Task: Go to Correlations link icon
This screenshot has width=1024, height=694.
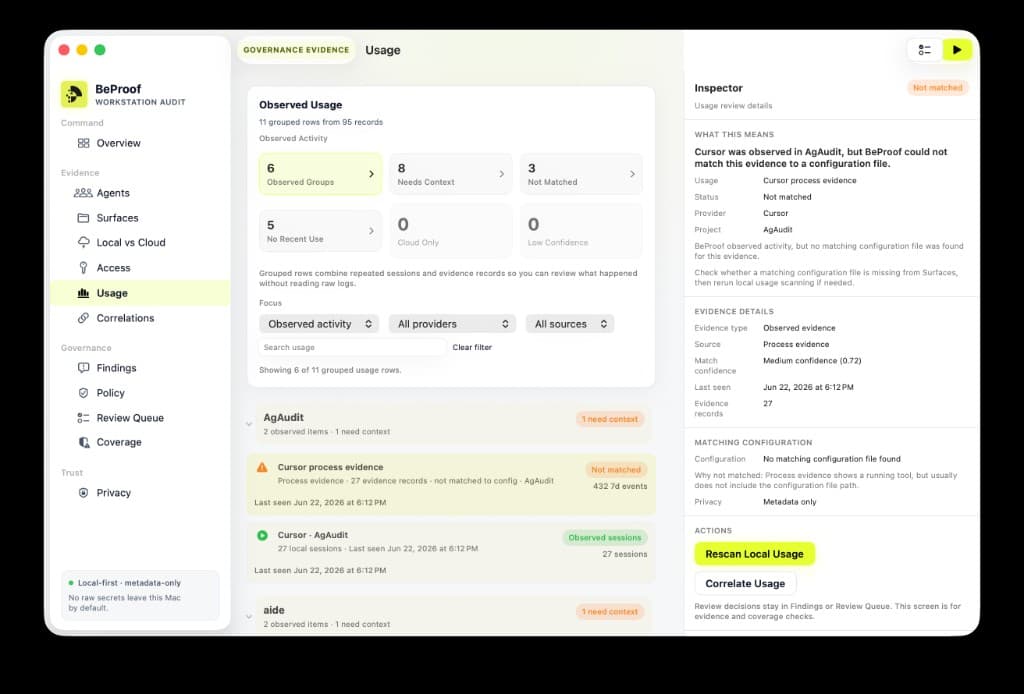Action: (x=83, y=319)
